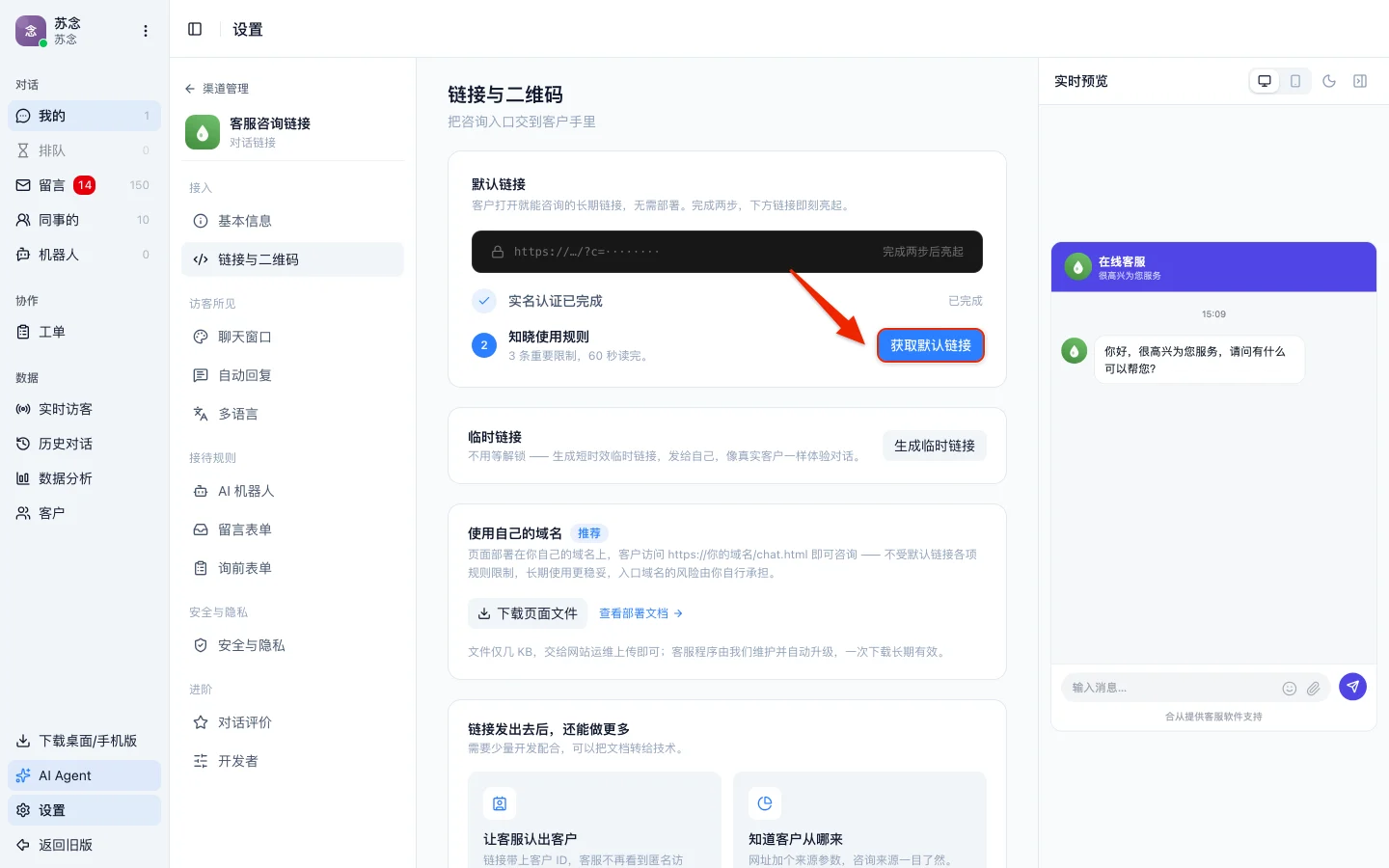1389x868 pixels.
Task: Switch preview to mobile view
Action: point(1295,81)
